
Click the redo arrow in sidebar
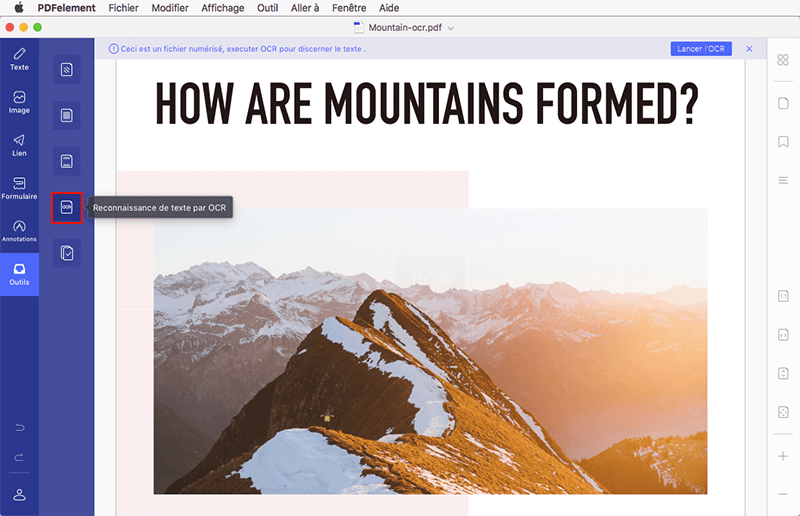click(x=19, y=457)
